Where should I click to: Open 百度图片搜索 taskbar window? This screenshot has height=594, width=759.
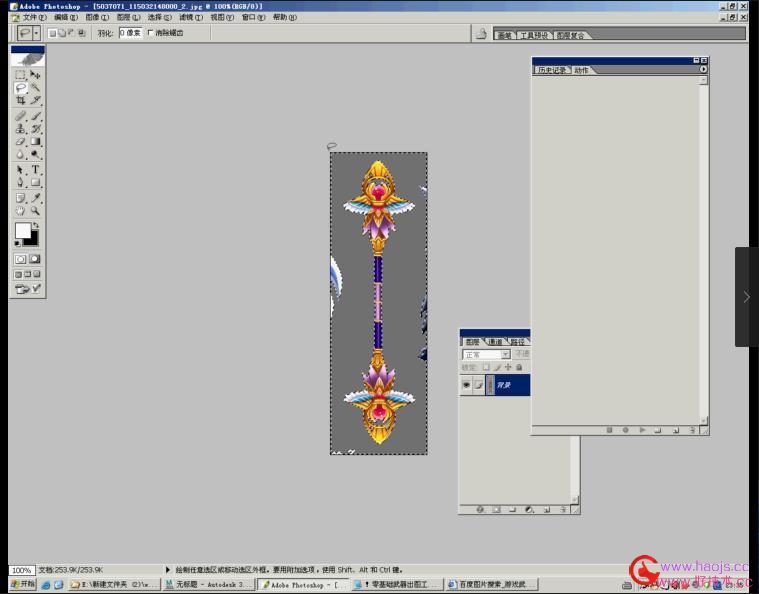coord(492,584)
